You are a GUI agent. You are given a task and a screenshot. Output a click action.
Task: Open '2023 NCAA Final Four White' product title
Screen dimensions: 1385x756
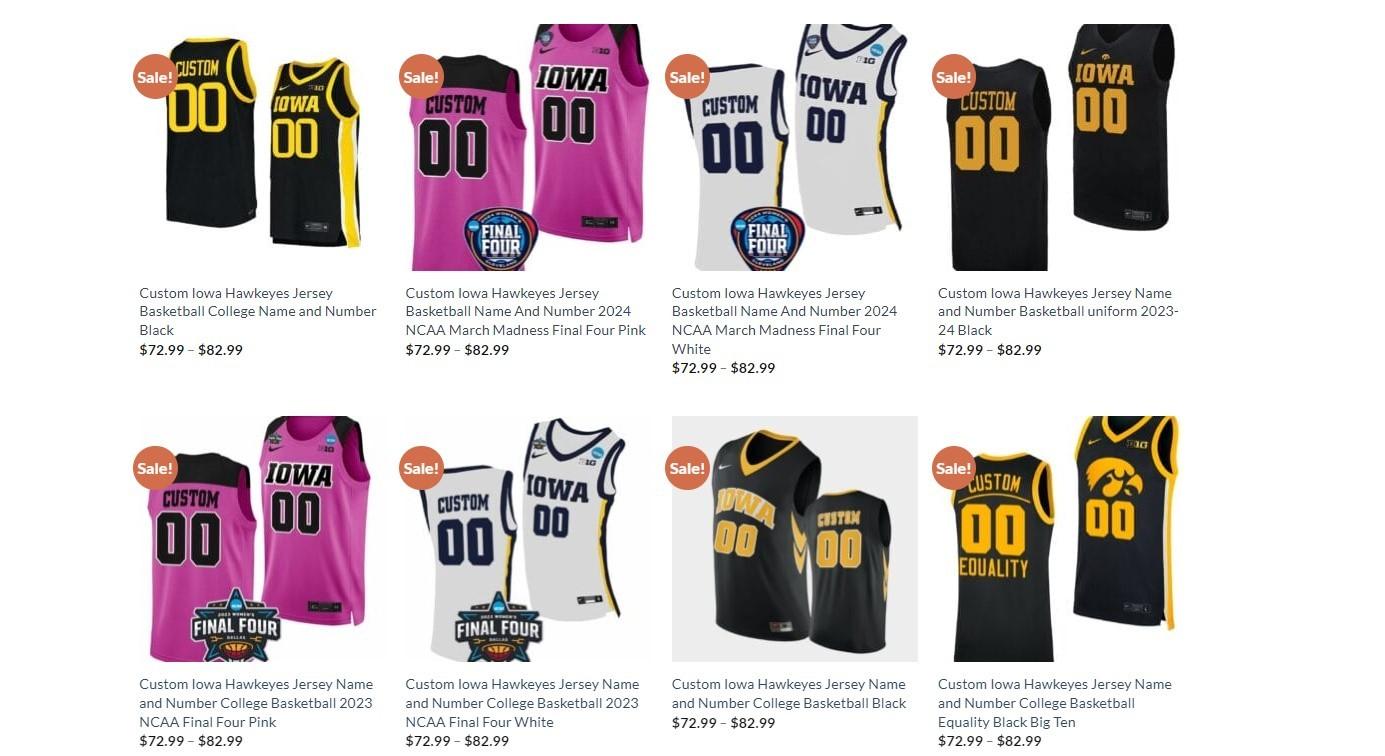pos(522,703)
